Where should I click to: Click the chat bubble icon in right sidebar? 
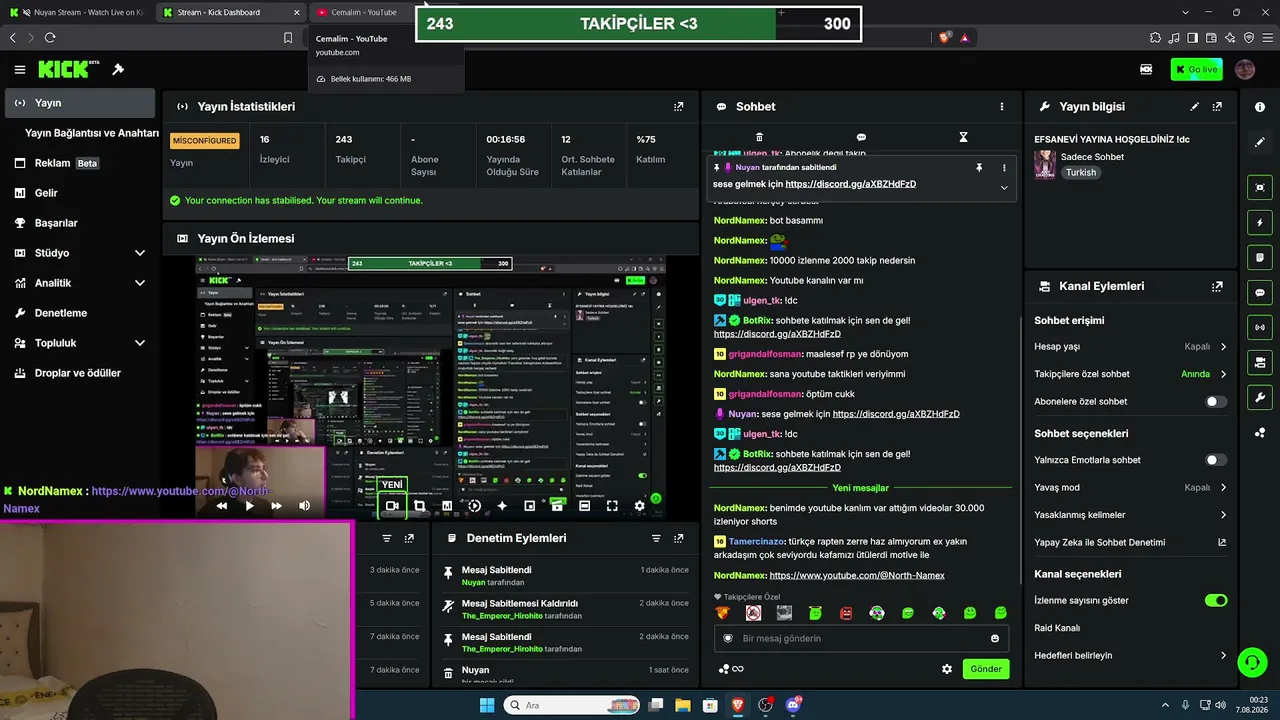(1260, 292)
